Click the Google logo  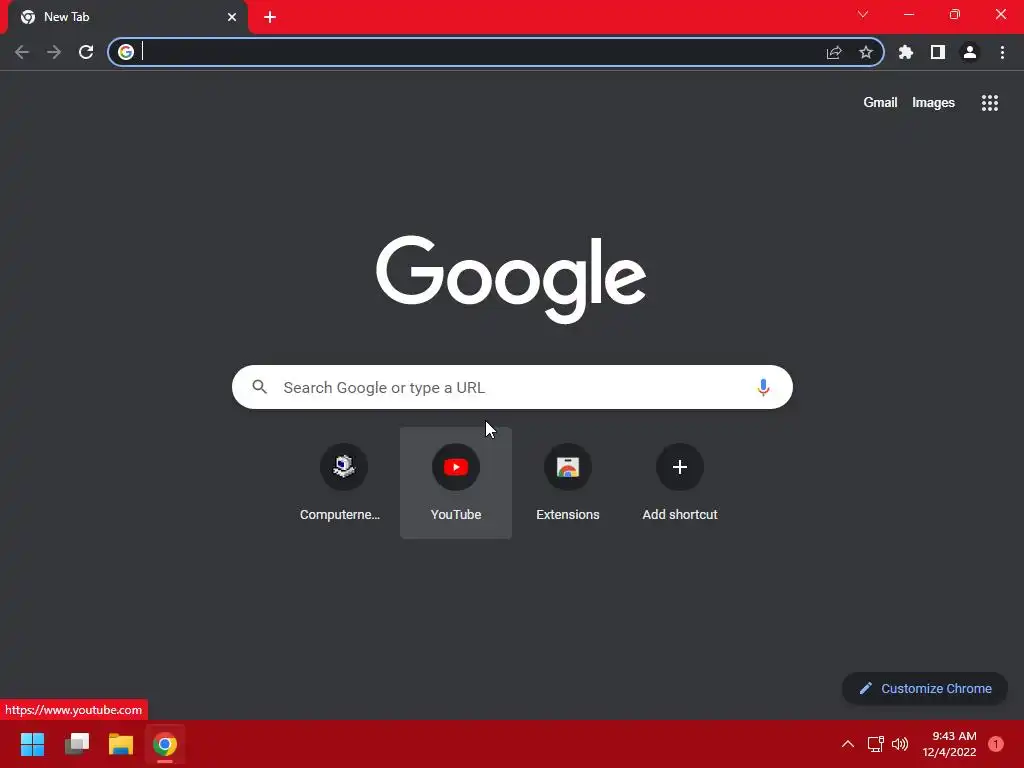pyautogui.click(x=511, y=279)
